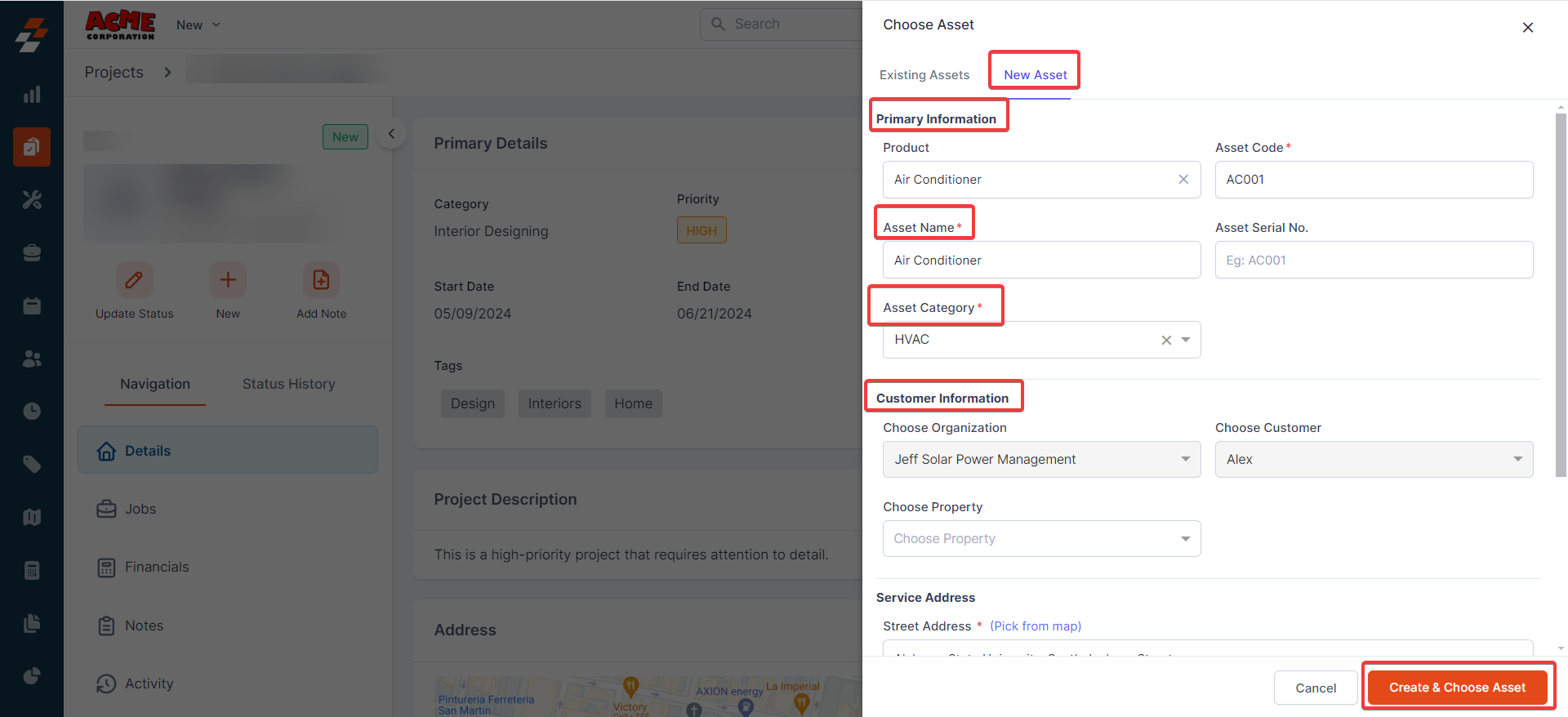Expand the Choose Property dropdown
This screenshot has height=717, width=1568.
[1041, 539]
